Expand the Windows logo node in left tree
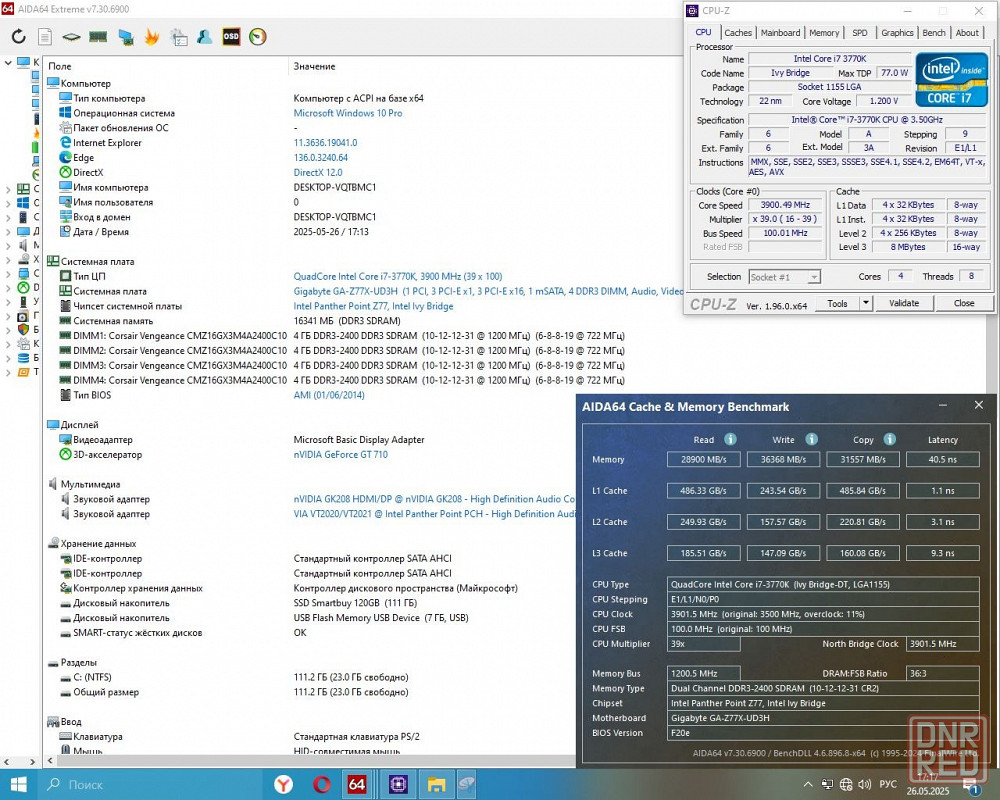 tap(8, 203)
